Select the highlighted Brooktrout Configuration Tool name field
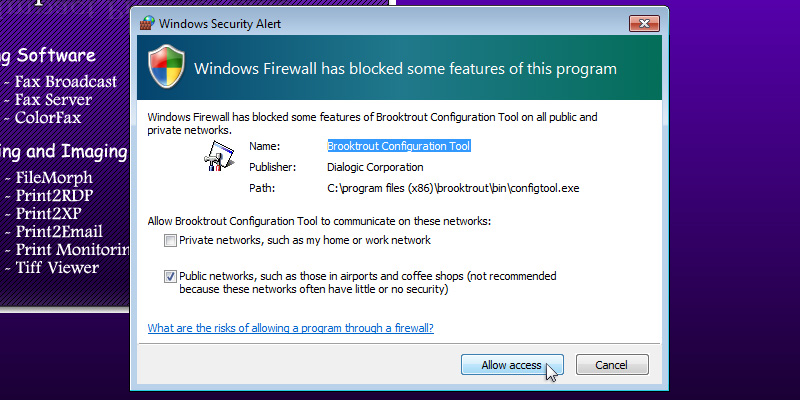Image resolution: width=800 pixels, height=400 pixels. pos(399,146)
